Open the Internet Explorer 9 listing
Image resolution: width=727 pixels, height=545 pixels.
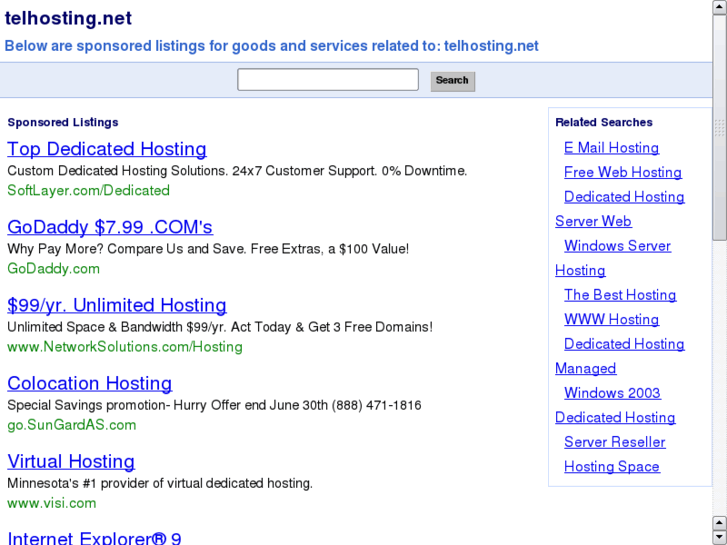(94, 538)
